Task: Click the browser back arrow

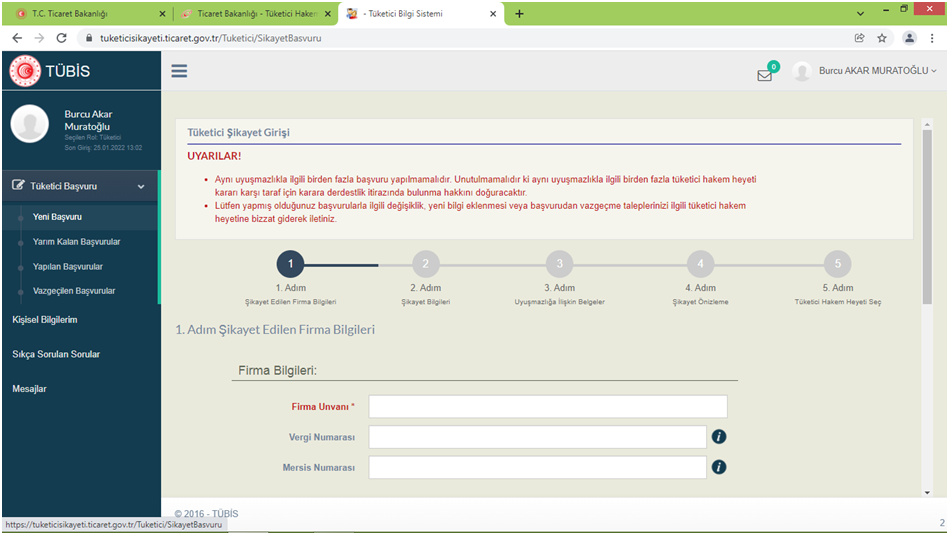Action: pyautogui.click(x=17, y=38)
